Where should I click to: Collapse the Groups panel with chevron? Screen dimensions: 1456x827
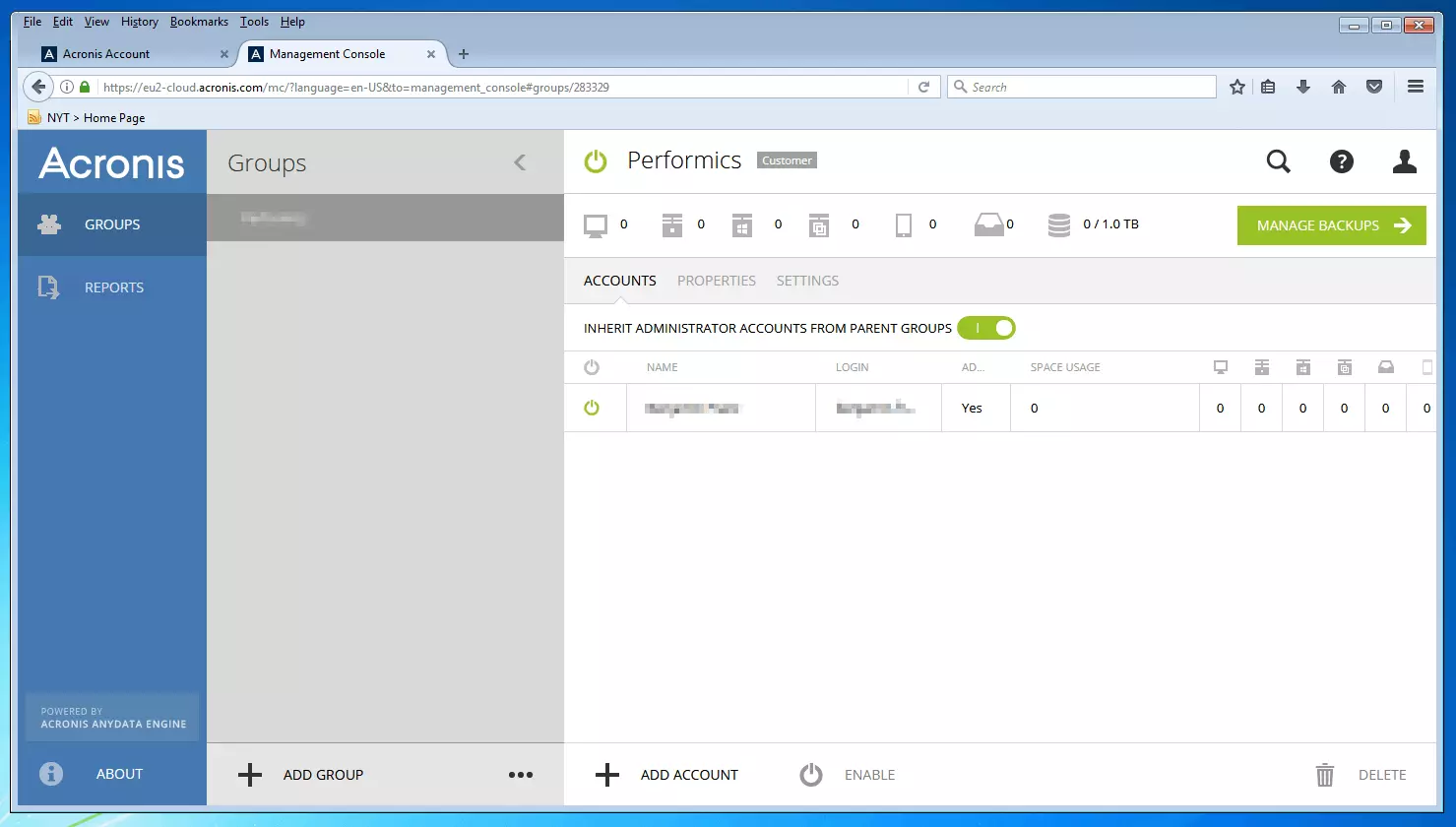pyautogui.click(x=520, y=162)
